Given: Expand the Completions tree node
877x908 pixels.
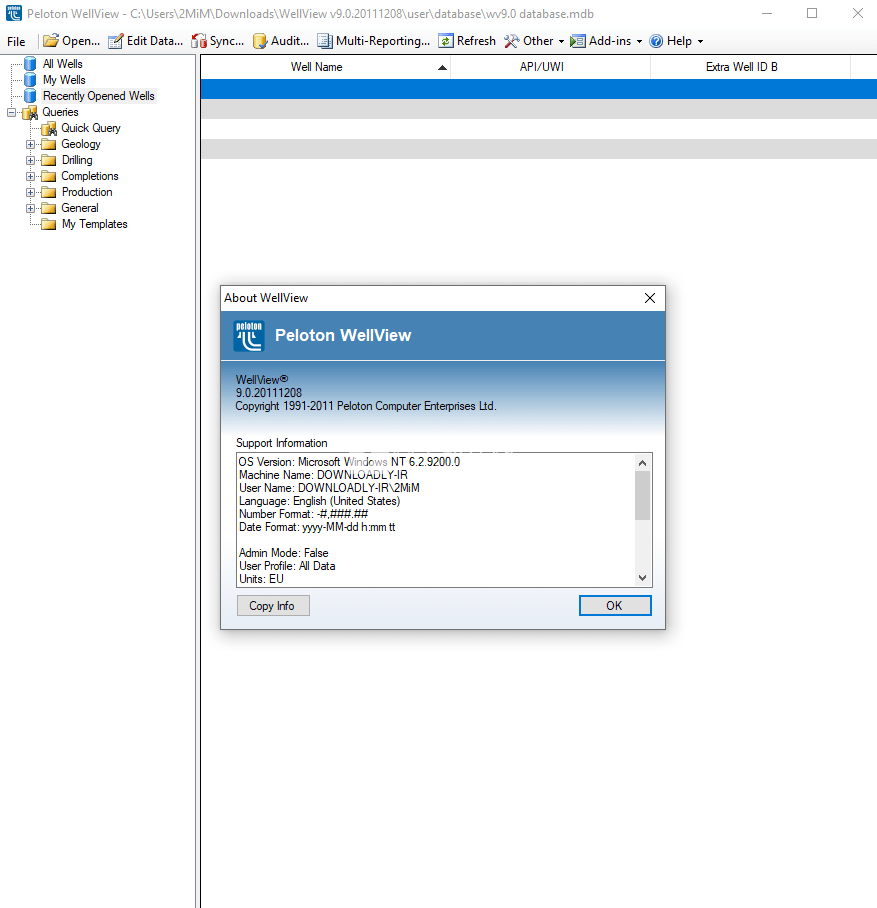Looking at the screenshot, I should tap(31, 176).
